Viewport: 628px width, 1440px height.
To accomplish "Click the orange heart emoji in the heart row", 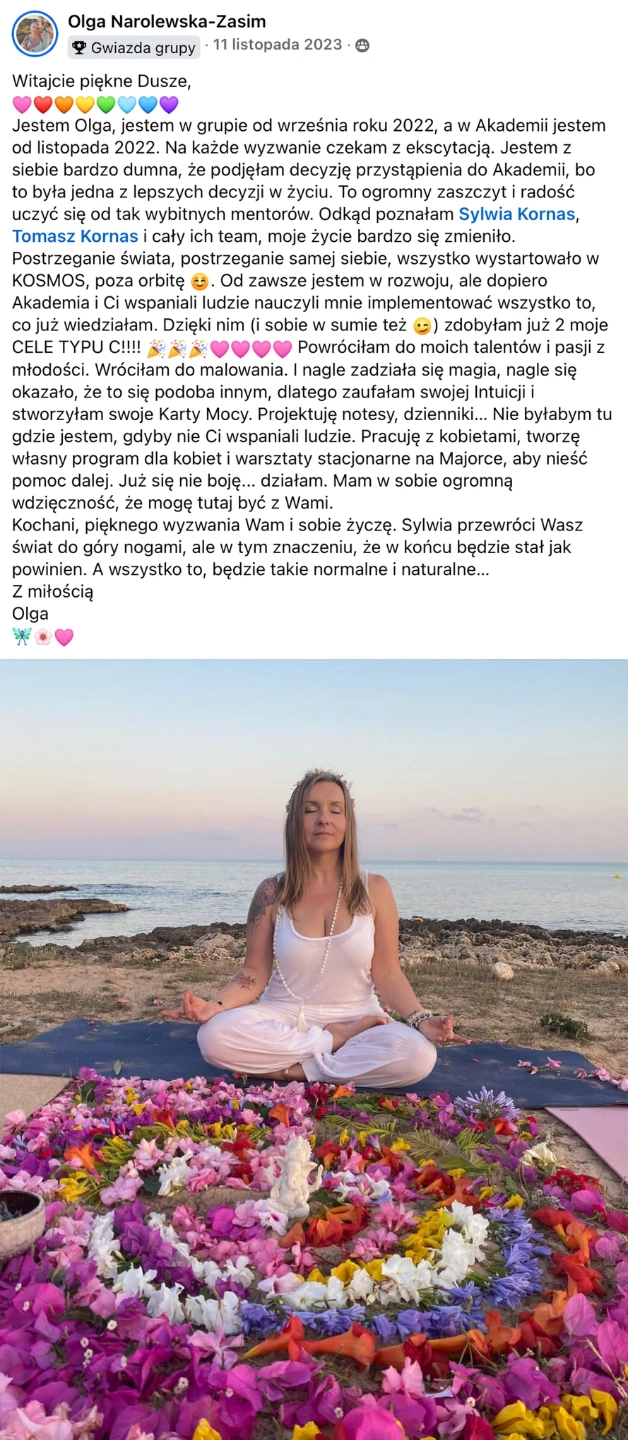I will (x=64, y=104).
